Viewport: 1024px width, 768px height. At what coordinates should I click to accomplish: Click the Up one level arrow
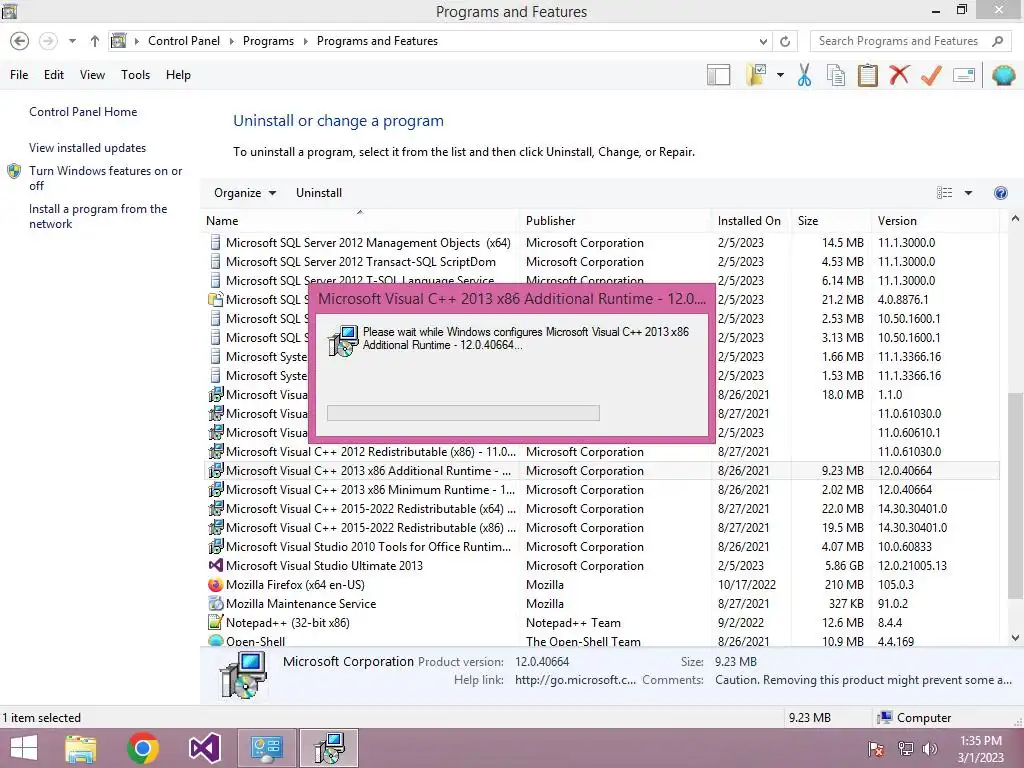(x=95, y=41)
